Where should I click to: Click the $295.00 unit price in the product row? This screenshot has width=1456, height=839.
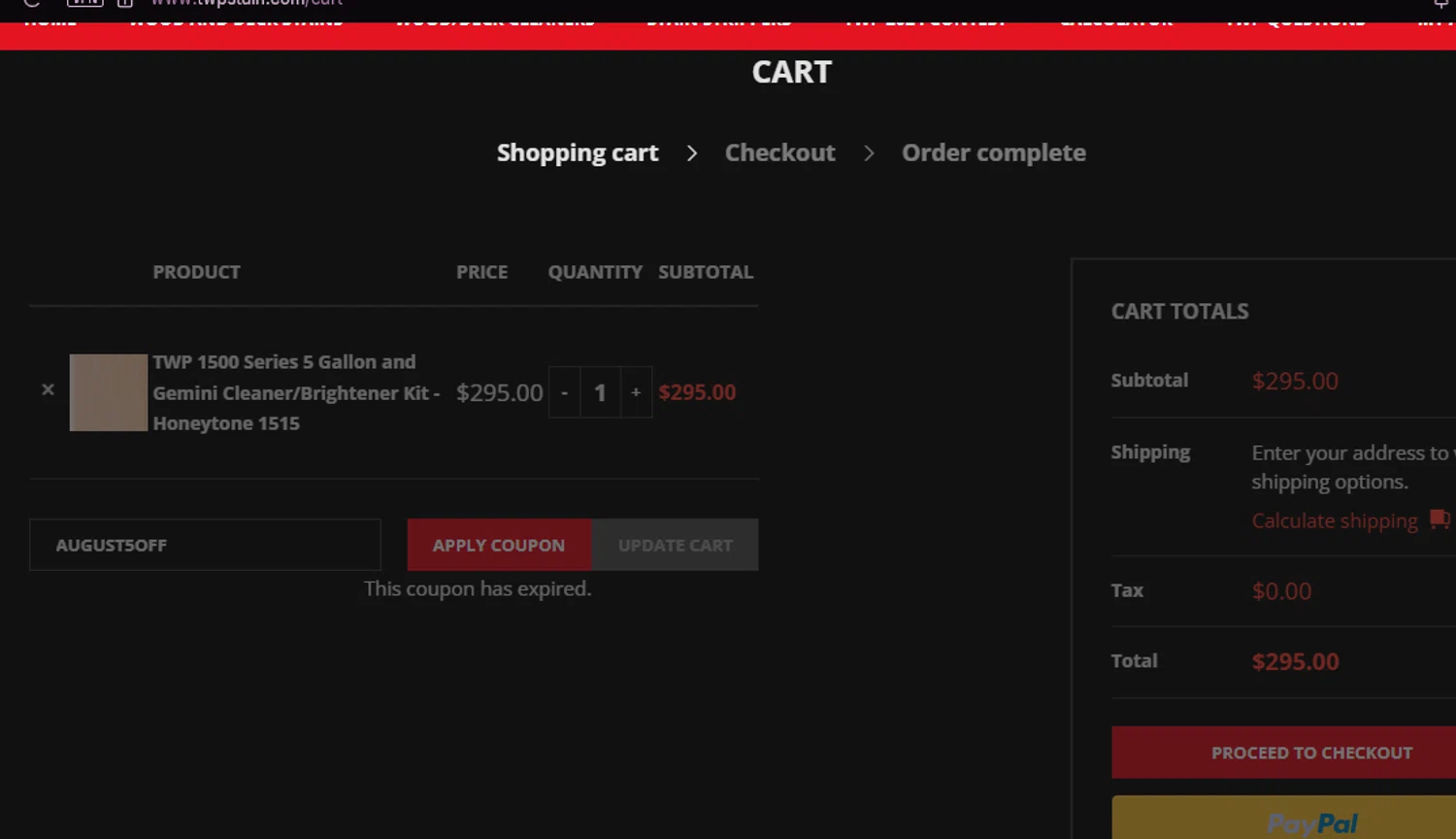(x=500, y=392)
